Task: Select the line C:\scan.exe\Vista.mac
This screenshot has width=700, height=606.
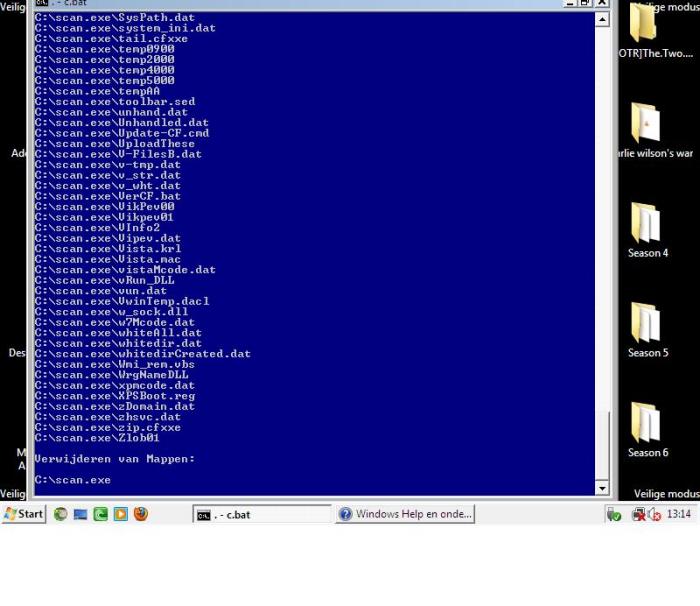Action: coord(108,259)
